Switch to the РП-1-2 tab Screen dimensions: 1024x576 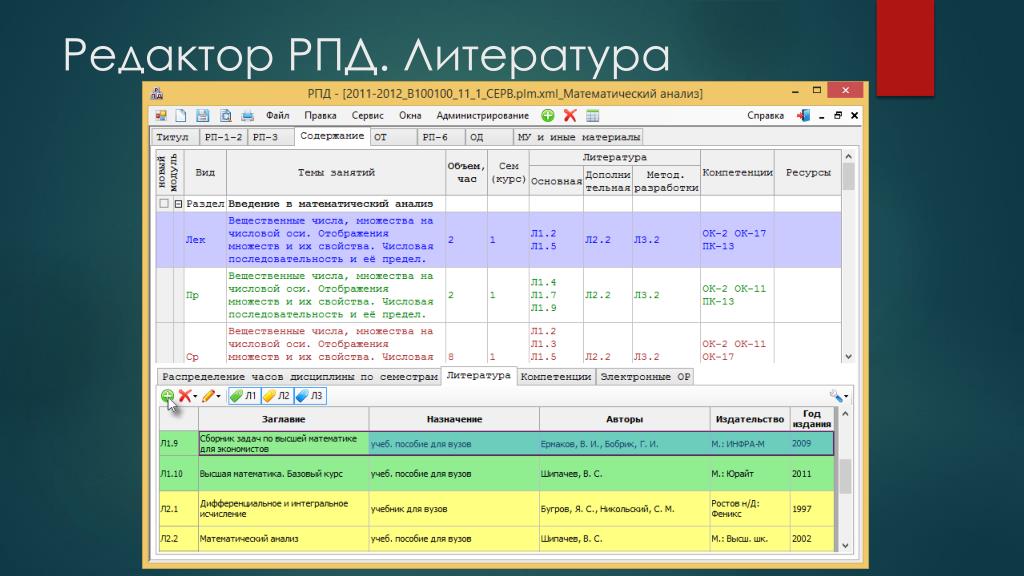click(x=223, y=137)
